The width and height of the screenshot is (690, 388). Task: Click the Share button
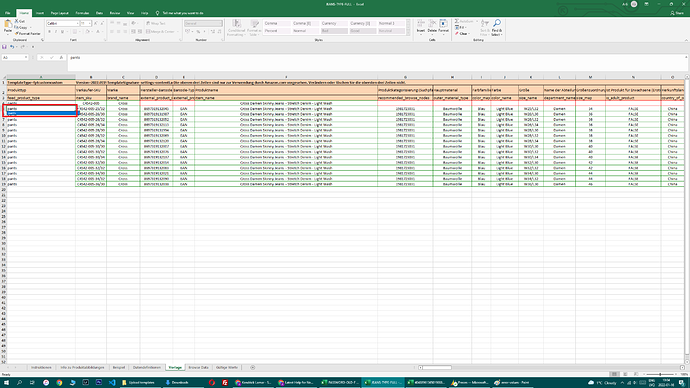tap(678, 13)
